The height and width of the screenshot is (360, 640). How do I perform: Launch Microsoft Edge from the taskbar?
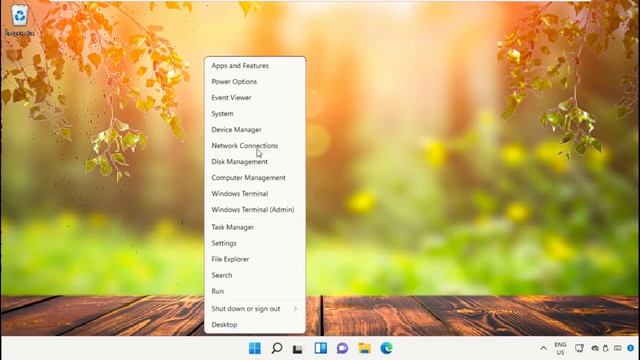(x=387, y=348)
